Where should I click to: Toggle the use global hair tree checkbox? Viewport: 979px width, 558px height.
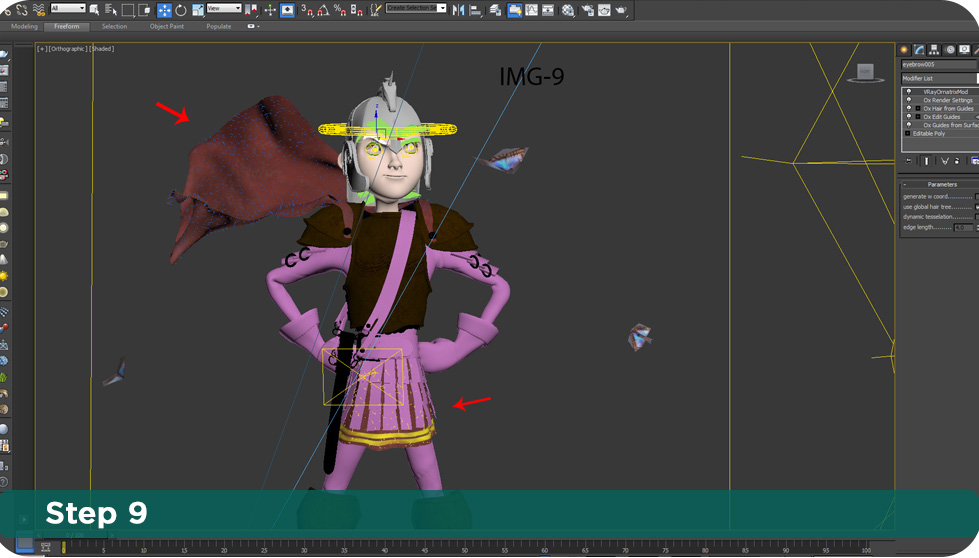976,207
